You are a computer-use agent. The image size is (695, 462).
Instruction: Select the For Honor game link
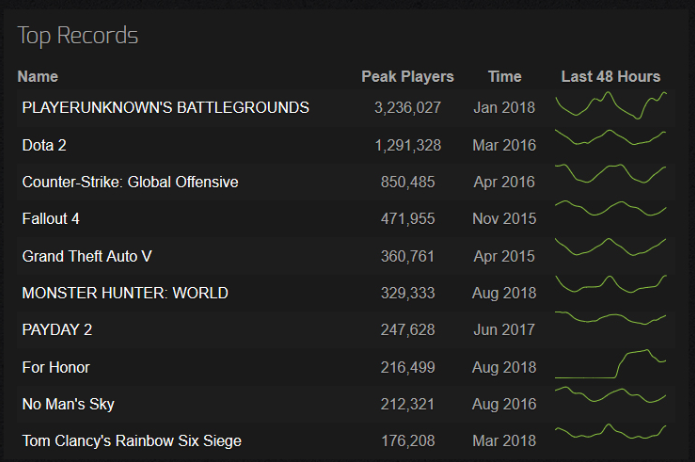point(56,368)
